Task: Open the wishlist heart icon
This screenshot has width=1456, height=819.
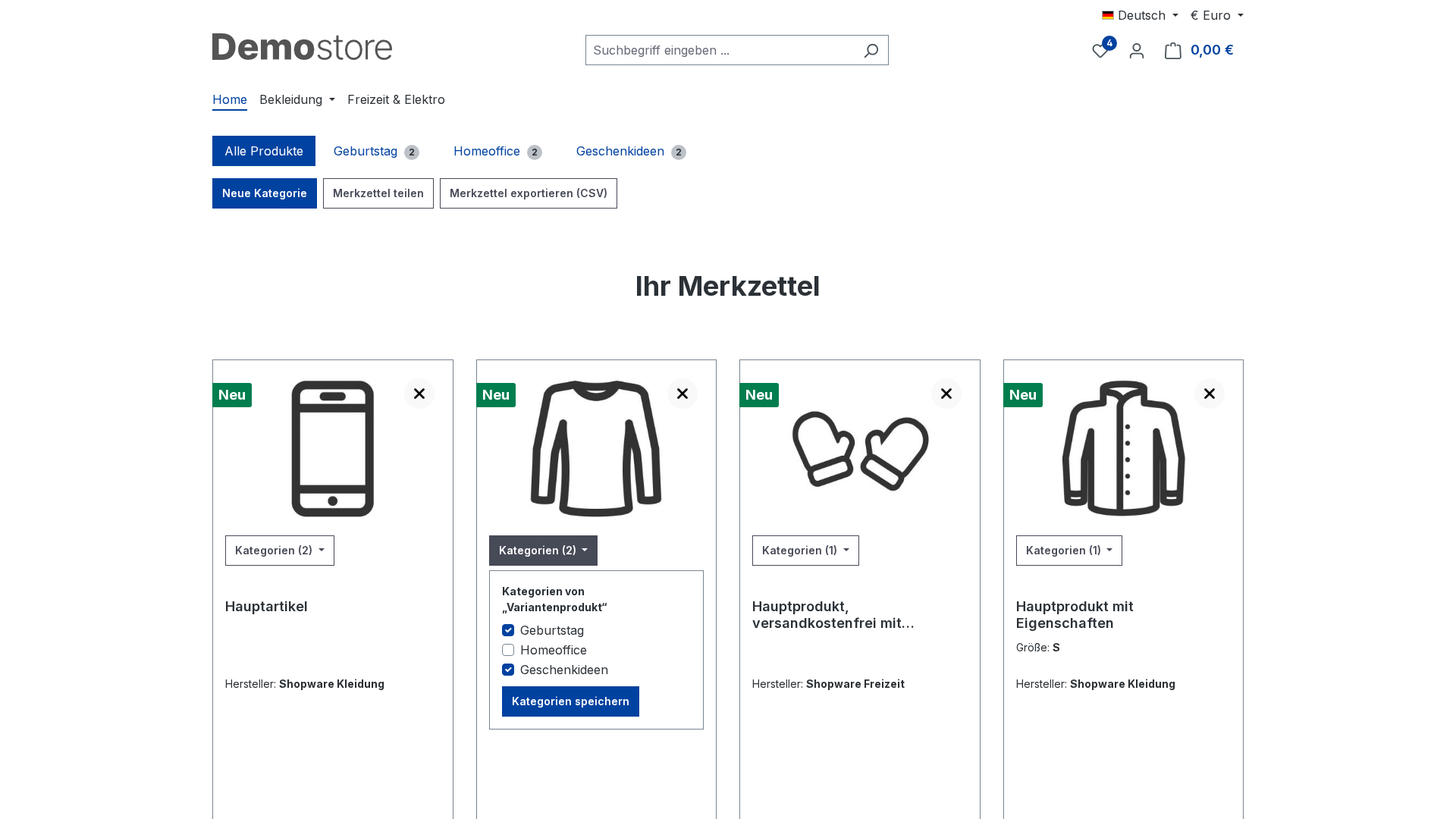Action: (x=1100, y=51)
